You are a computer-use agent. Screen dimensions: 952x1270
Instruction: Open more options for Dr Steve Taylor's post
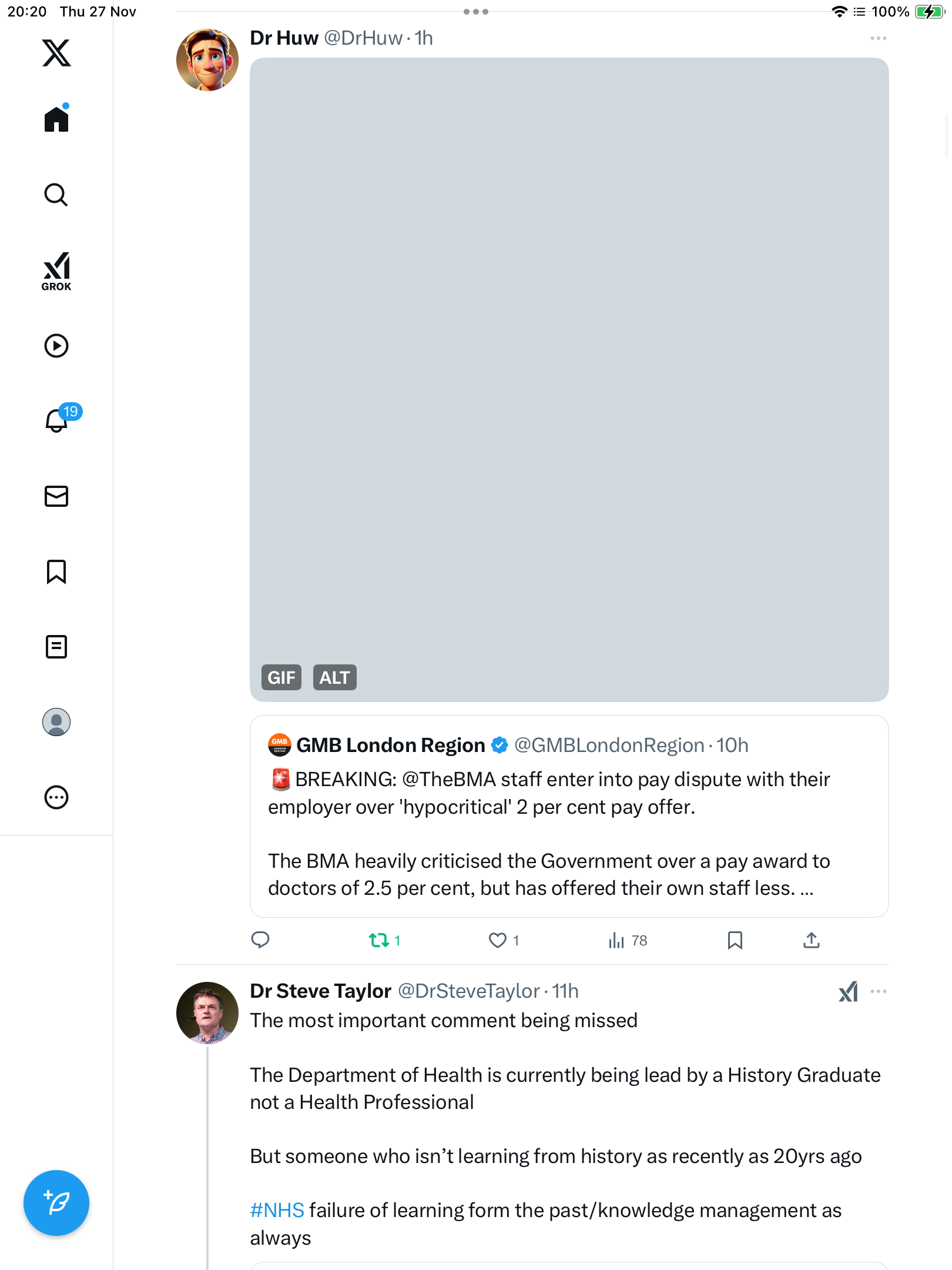[878, 991]
